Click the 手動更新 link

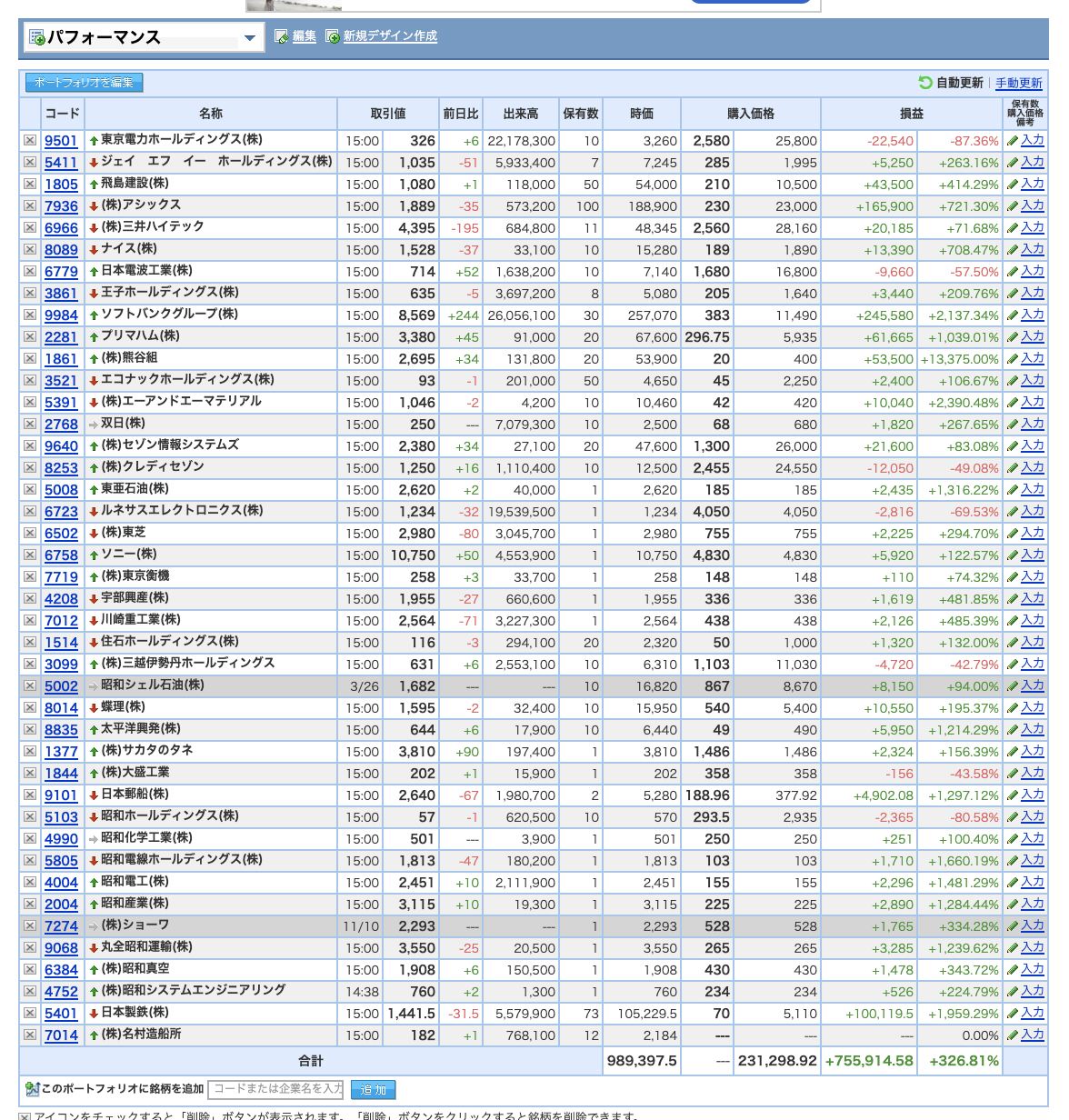(x=1019, y=83)
